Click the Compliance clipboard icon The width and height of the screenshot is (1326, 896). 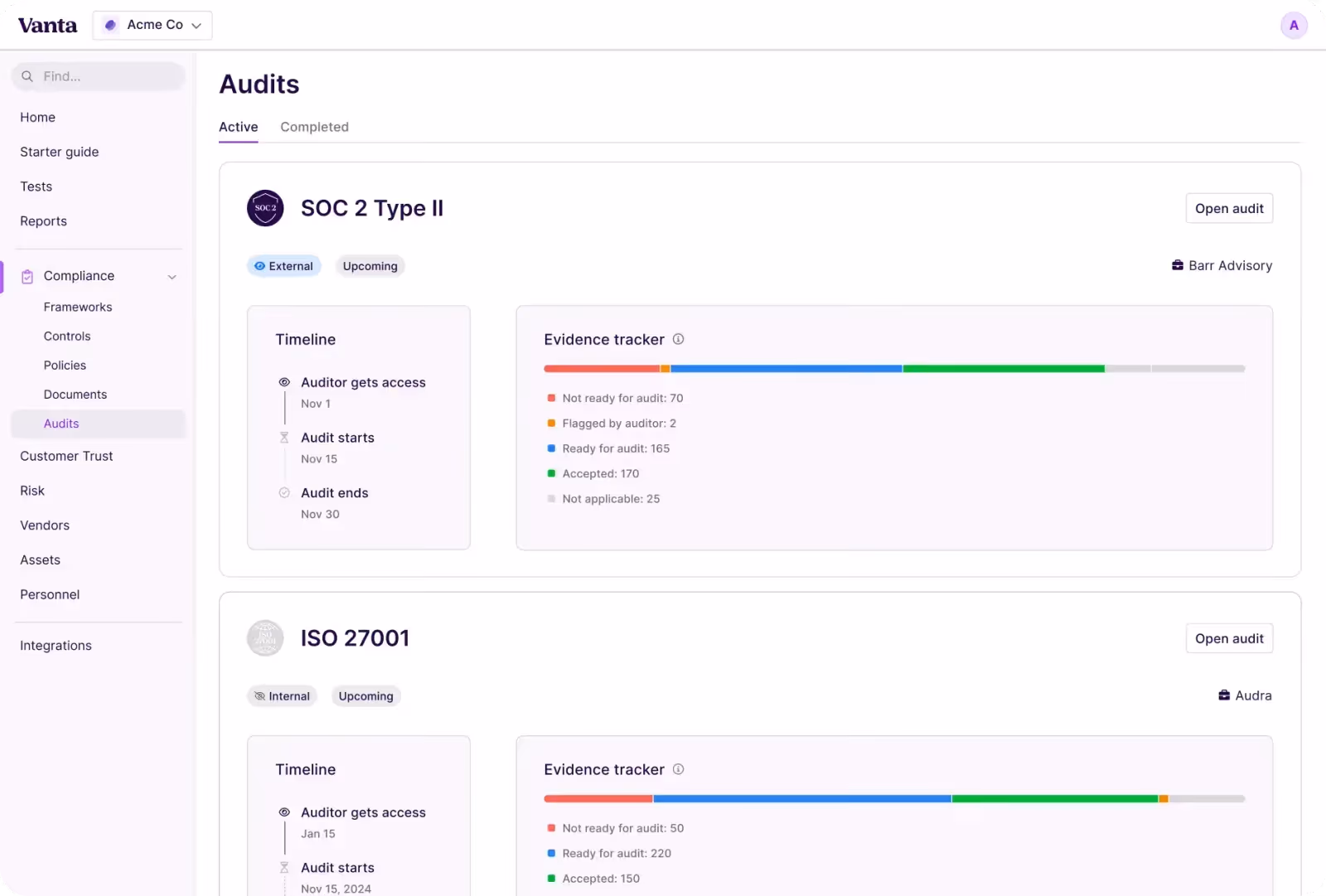coord(27,276)
